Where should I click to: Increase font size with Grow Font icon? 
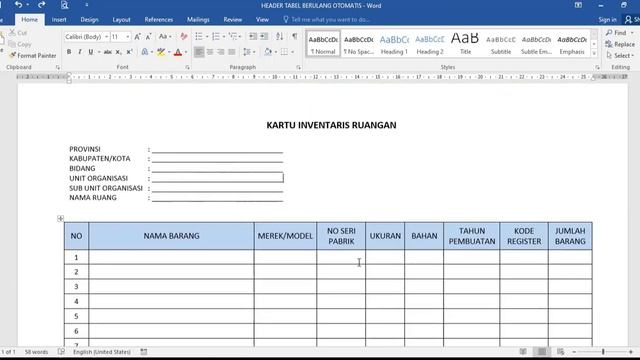[138, 37]
